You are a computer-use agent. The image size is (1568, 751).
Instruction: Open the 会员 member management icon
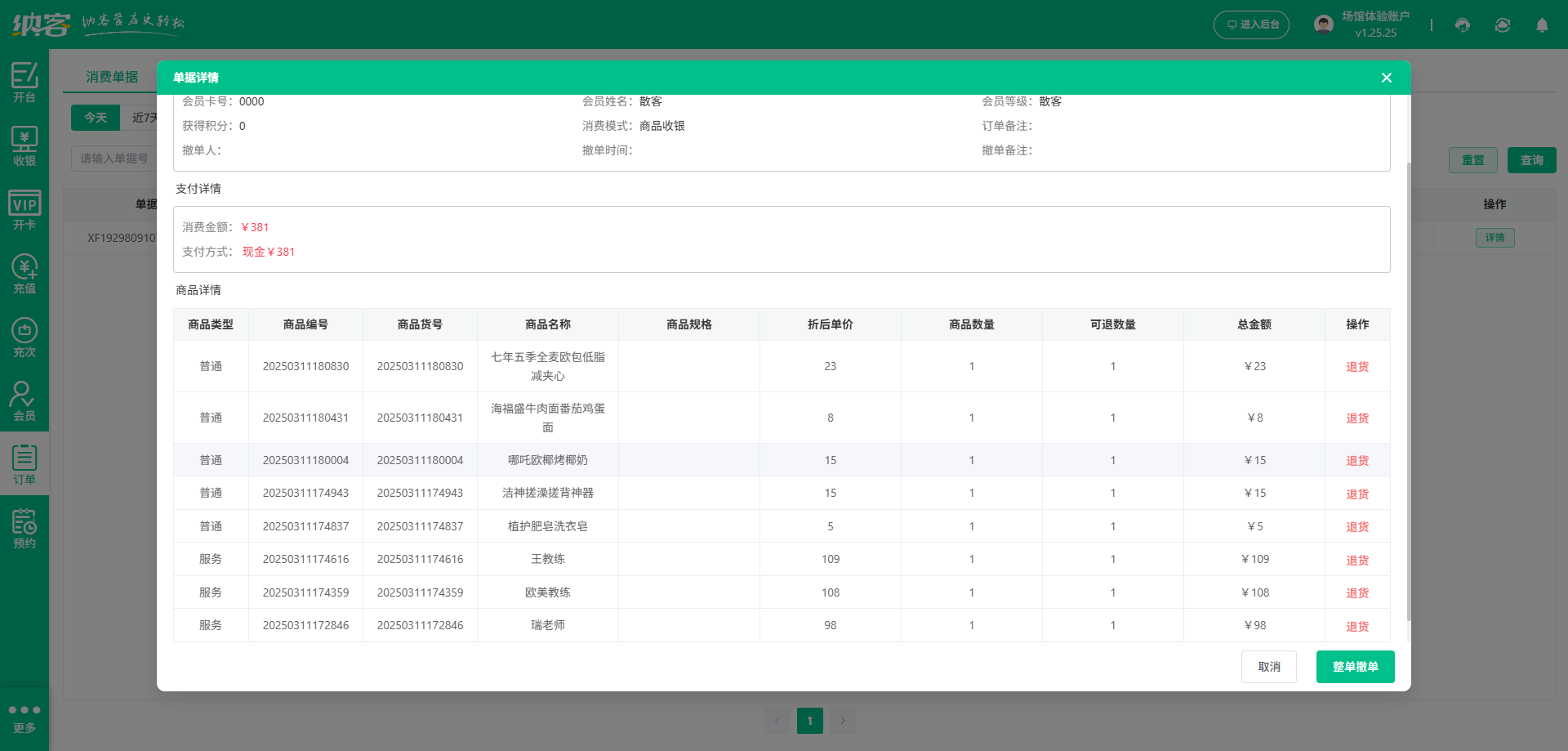[x=24, y=400]
